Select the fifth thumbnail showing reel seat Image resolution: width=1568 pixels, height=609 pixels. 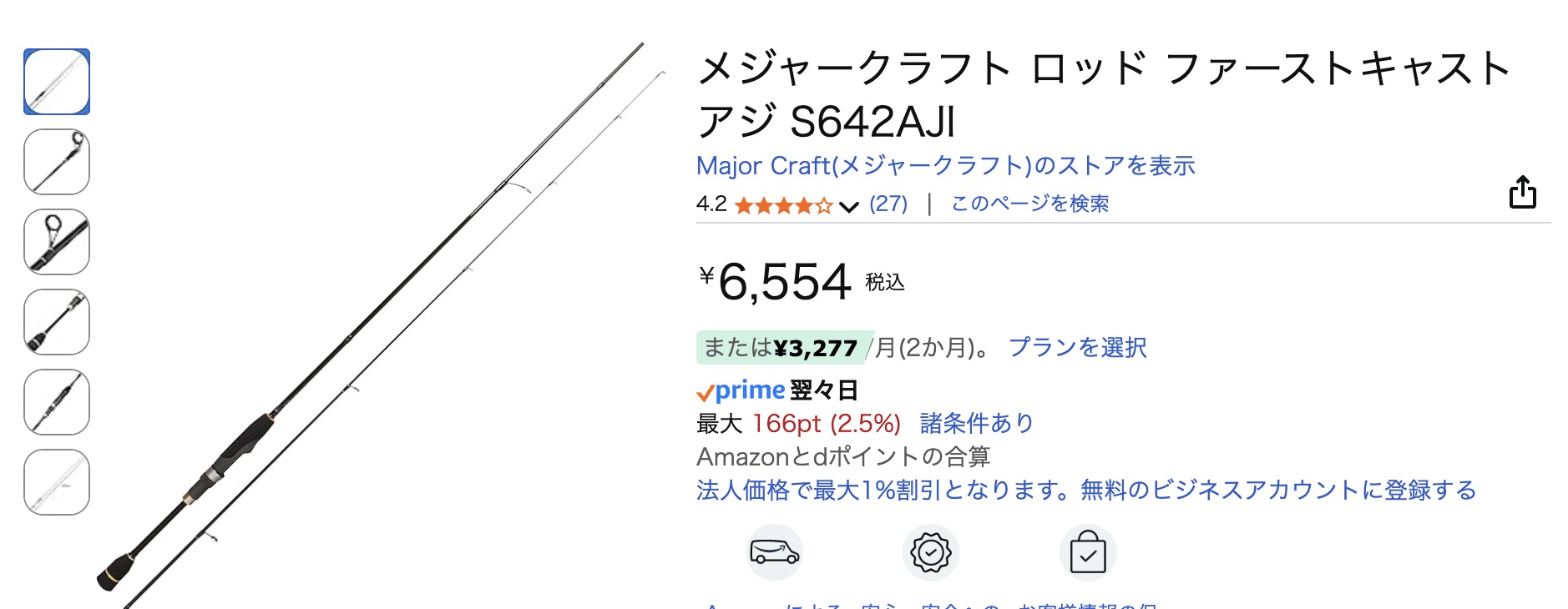pos(57,402)
